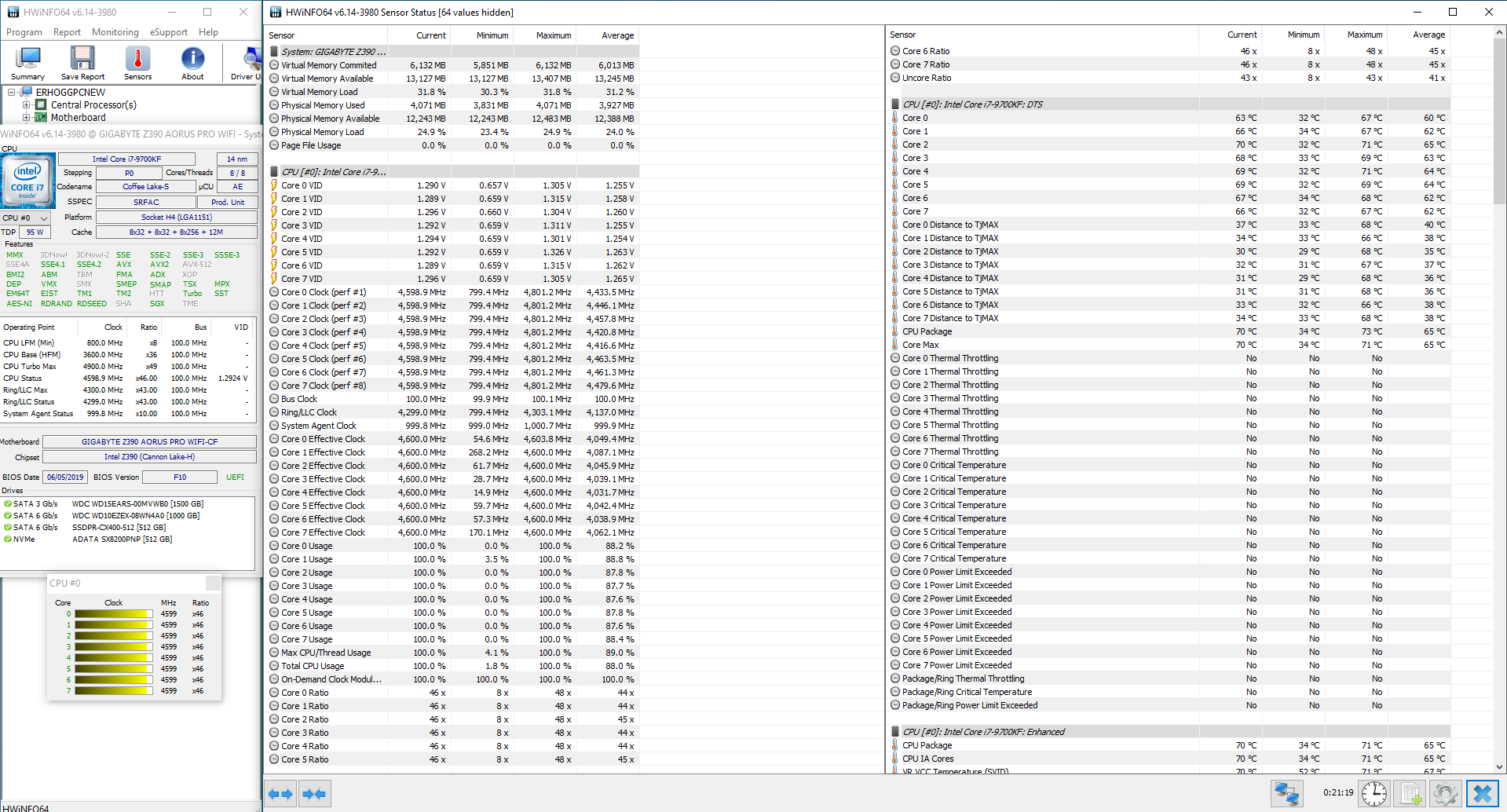Open the Monitoring menu
This screenshot has width=1507, height=812.
115,32
